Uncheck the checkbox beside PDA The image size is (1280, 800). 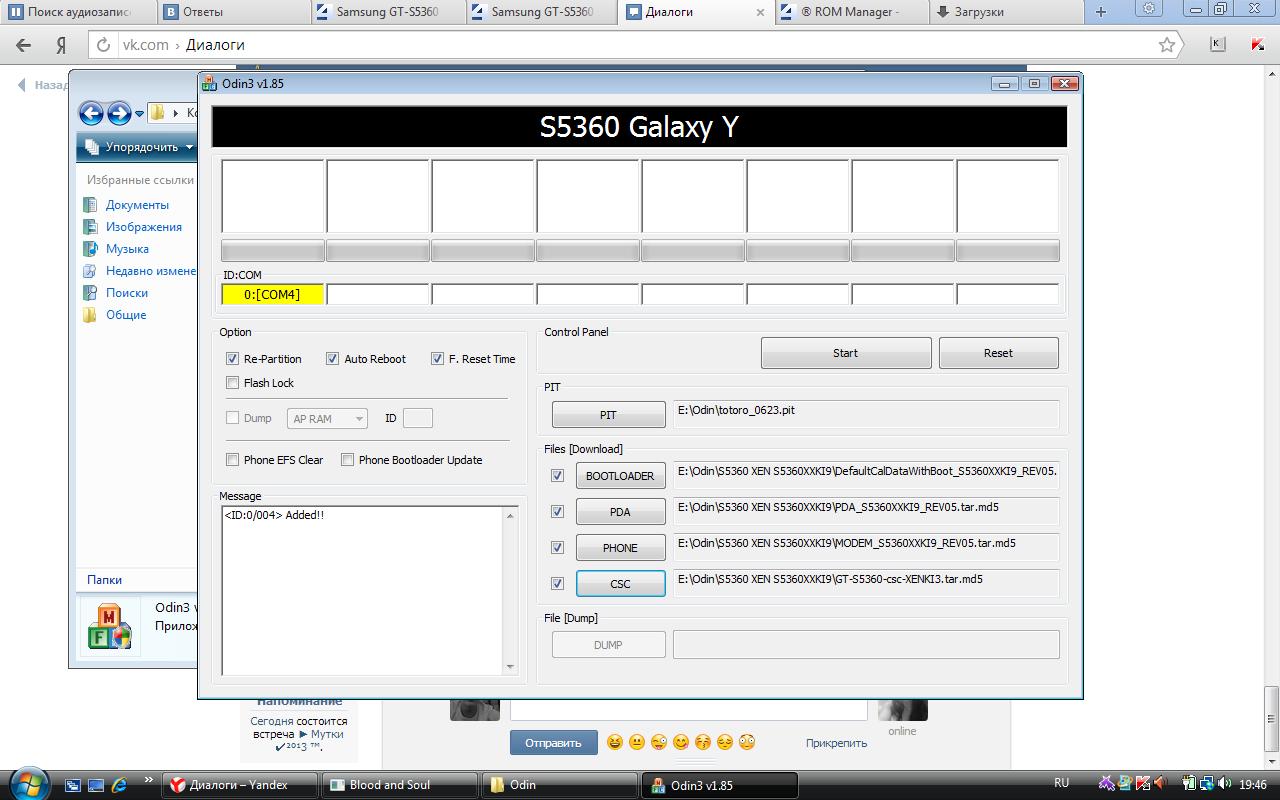(x=557, y=512)
